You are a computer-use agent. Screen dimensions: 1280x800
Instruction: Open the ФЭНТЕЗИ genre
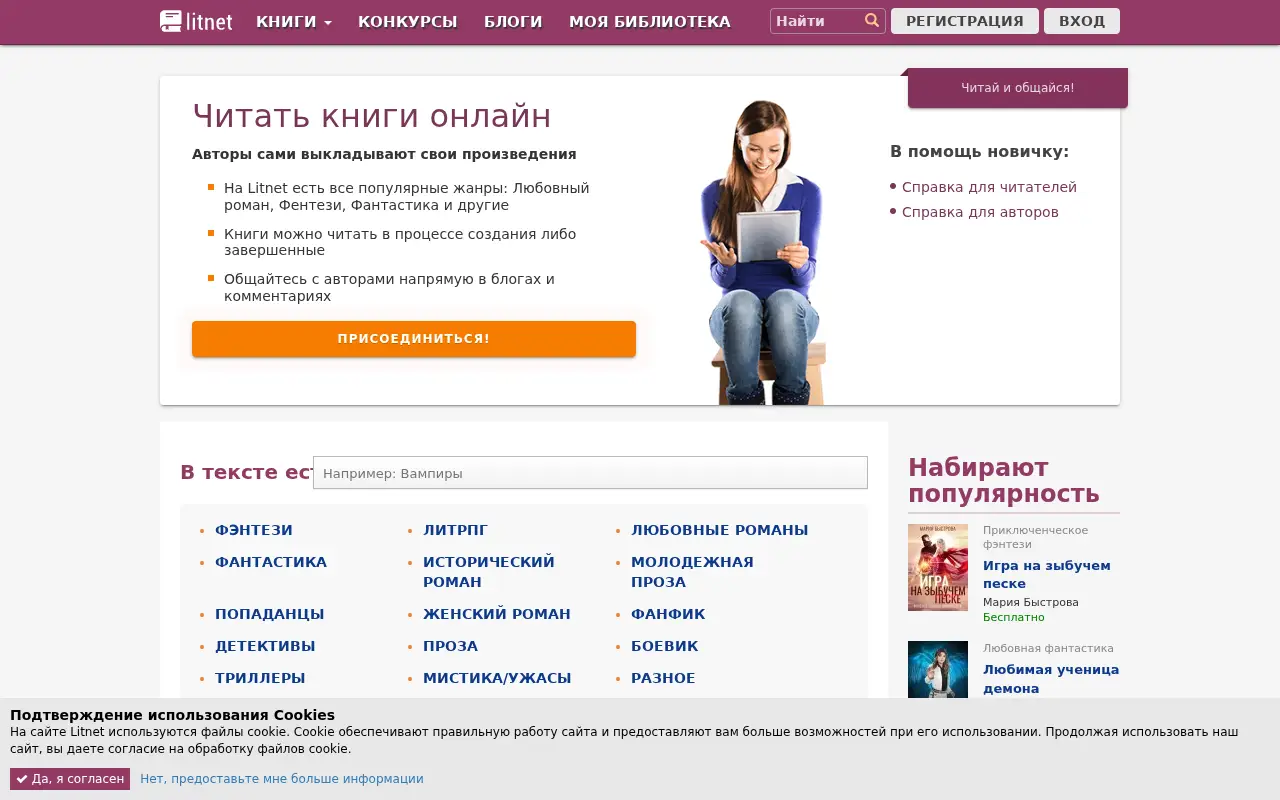point(254,530)
